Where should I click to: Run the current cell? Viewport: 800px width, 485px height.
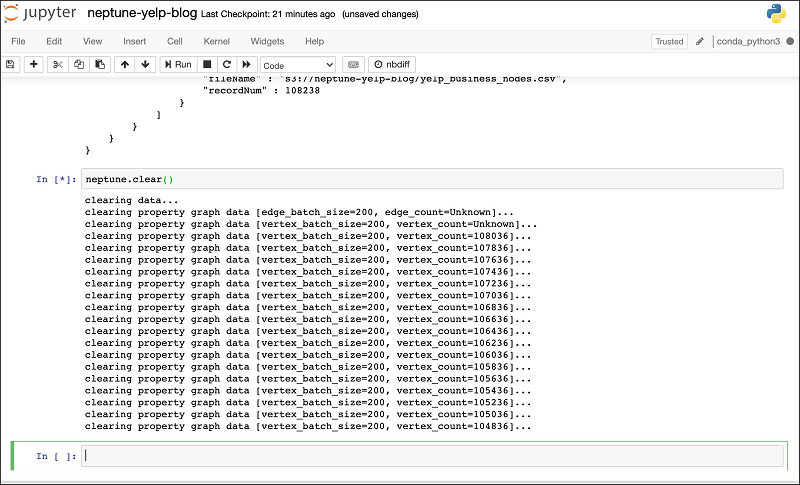178,64
